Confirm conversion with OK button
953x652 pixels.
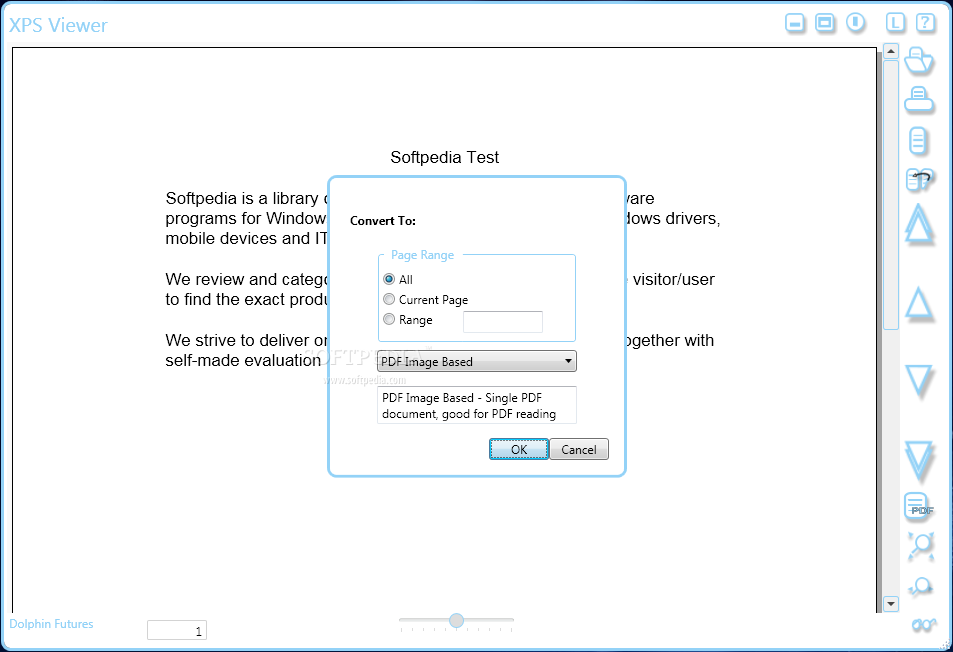pos(518,449)
